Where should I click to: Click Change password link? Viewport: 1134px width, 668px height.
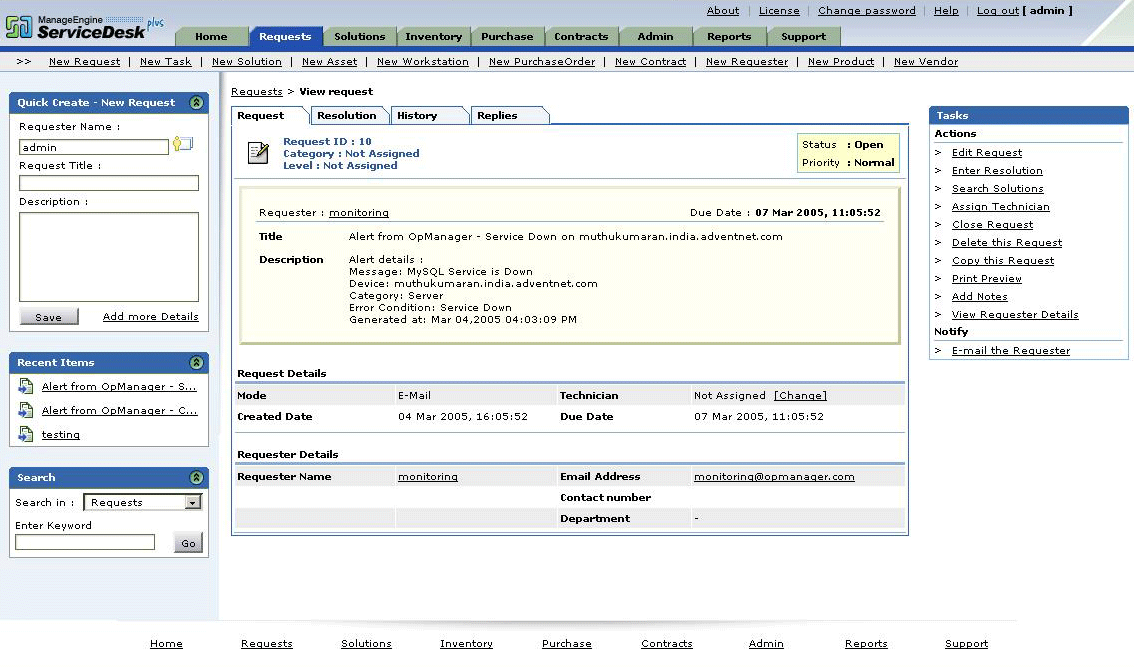tap(866, 11)
